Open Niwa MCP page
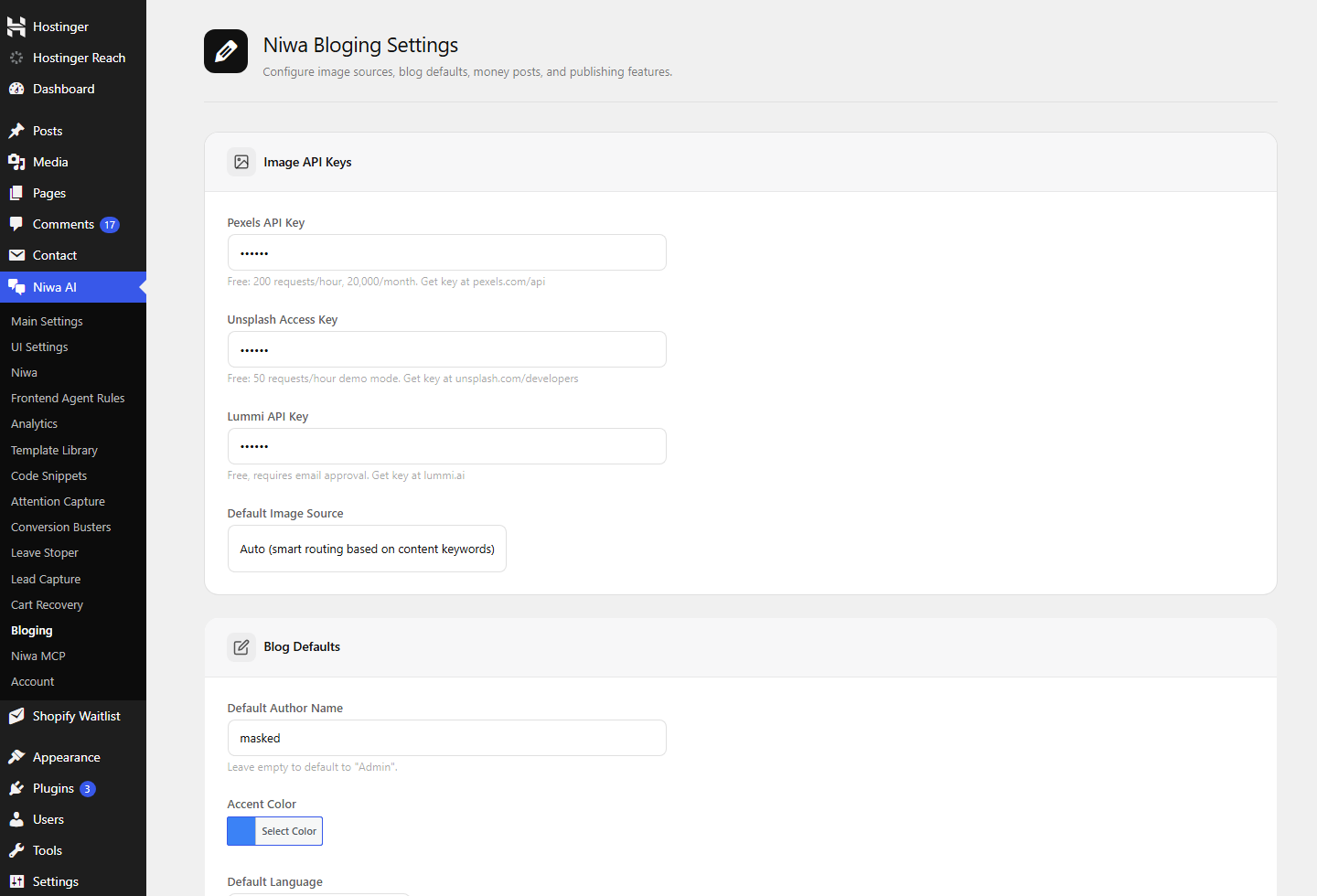 coord(37,656)
